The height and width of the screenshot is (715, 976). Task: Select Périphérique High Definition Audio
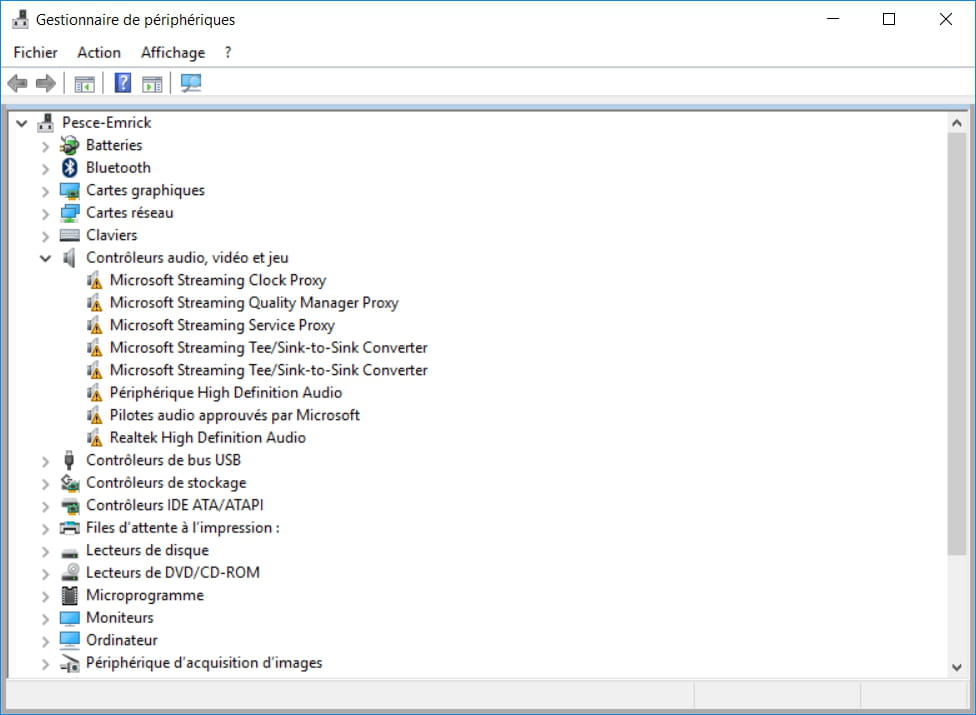[x=226, y=393]
